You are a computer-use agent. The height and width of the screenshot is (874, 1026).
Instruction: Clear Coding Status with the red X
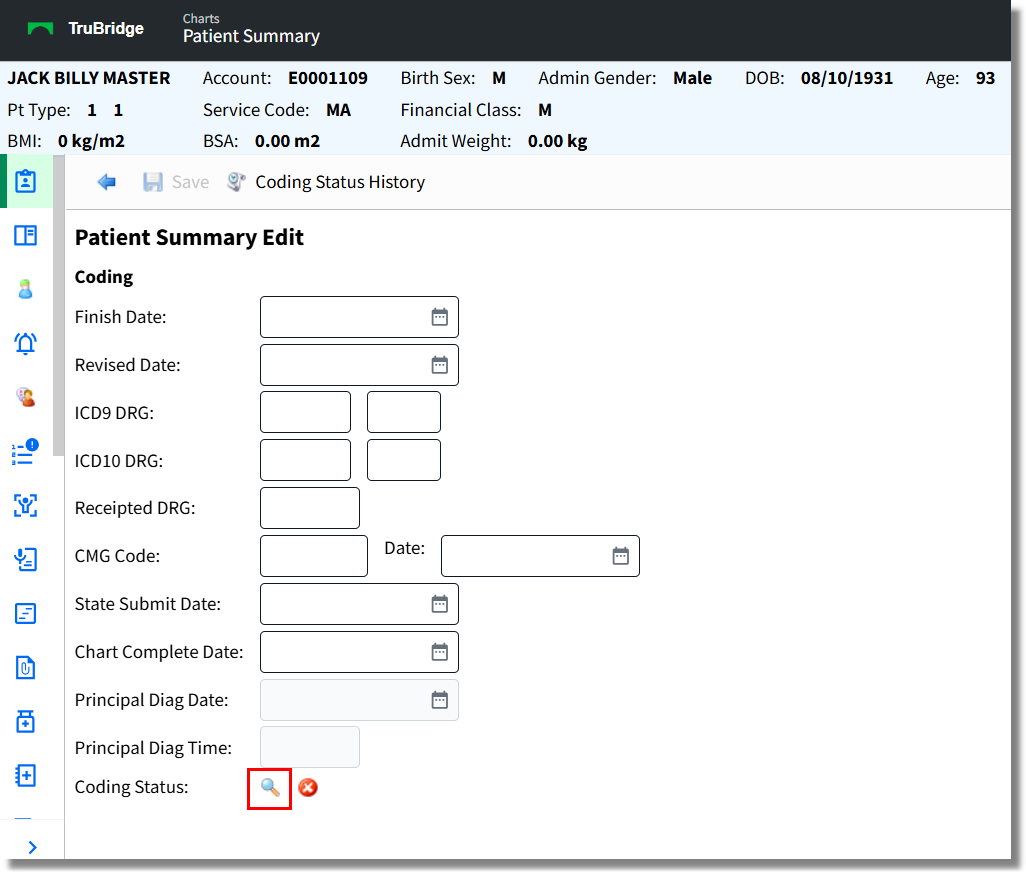308,788
